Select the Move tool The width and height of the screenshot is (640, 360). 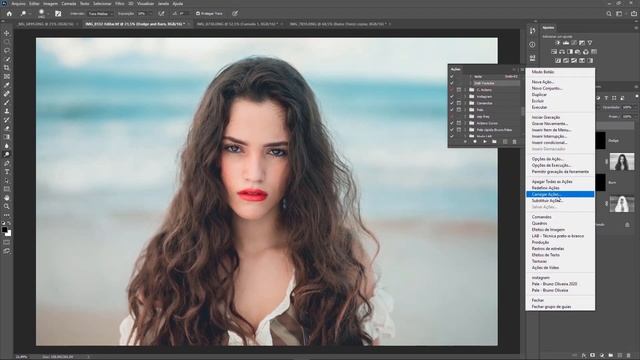pos(7,33)
